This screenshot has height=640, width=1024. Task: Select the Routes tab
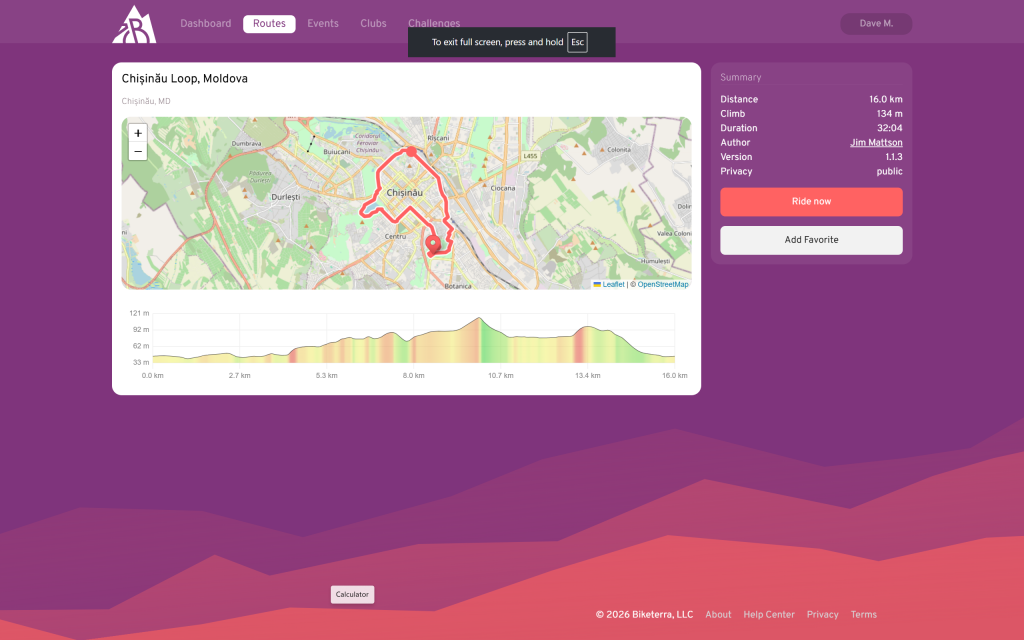pos(269,24)
